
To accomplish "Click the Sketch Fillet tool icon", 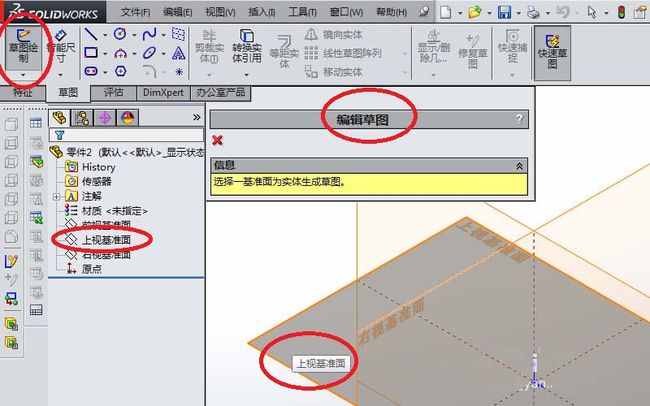I will coord(150,71).
